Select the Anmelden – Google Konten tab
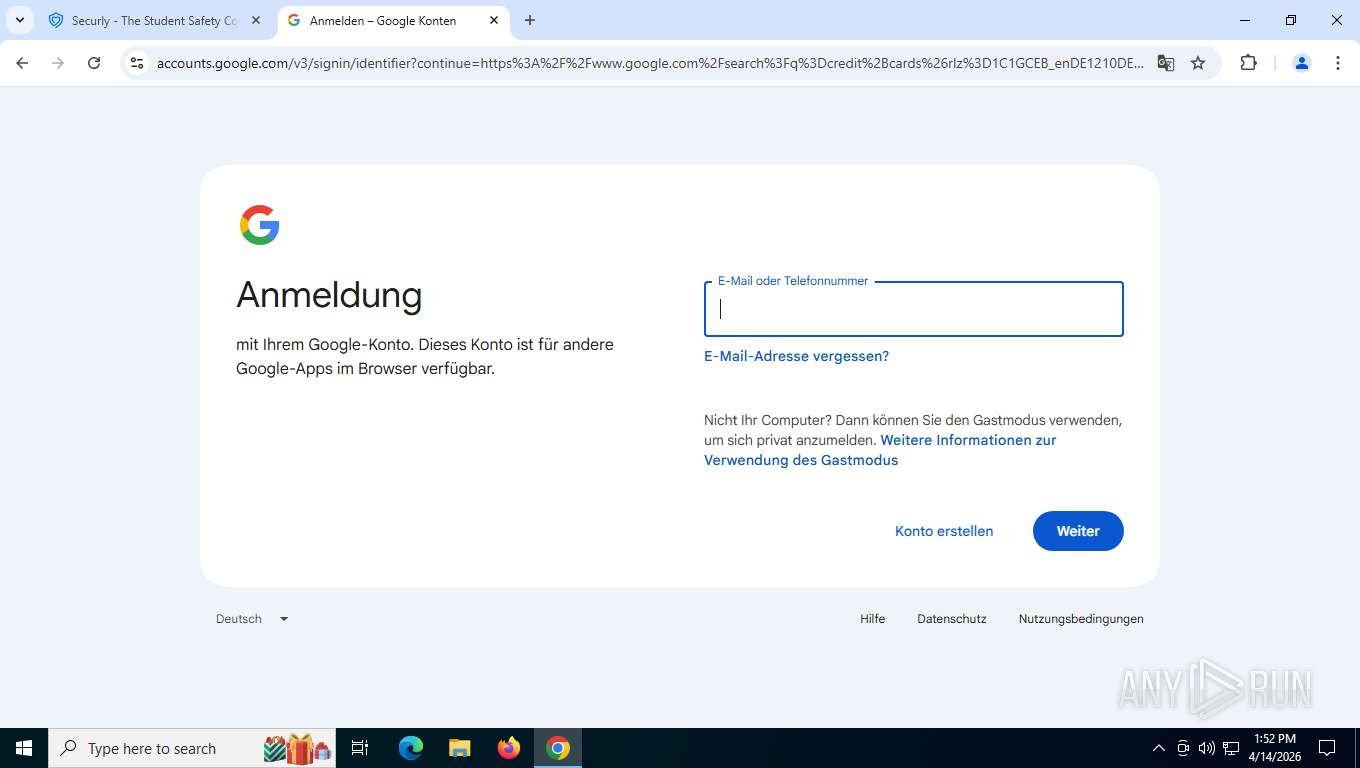This screenshot has height=768, width=1360. pyautogui.click(x=382, y=20)
